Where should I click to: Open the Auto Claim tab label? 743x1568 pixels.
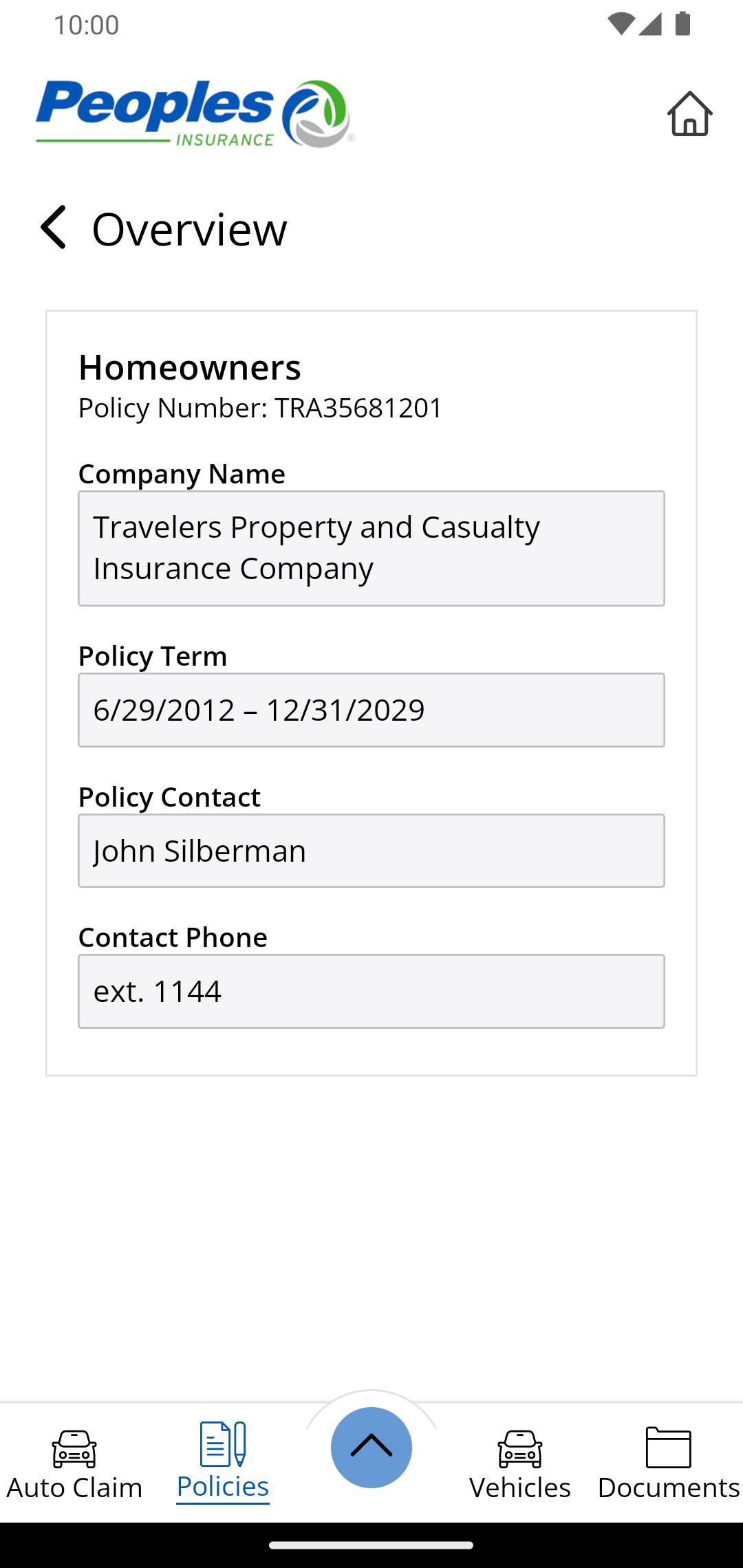(74, 1488)
